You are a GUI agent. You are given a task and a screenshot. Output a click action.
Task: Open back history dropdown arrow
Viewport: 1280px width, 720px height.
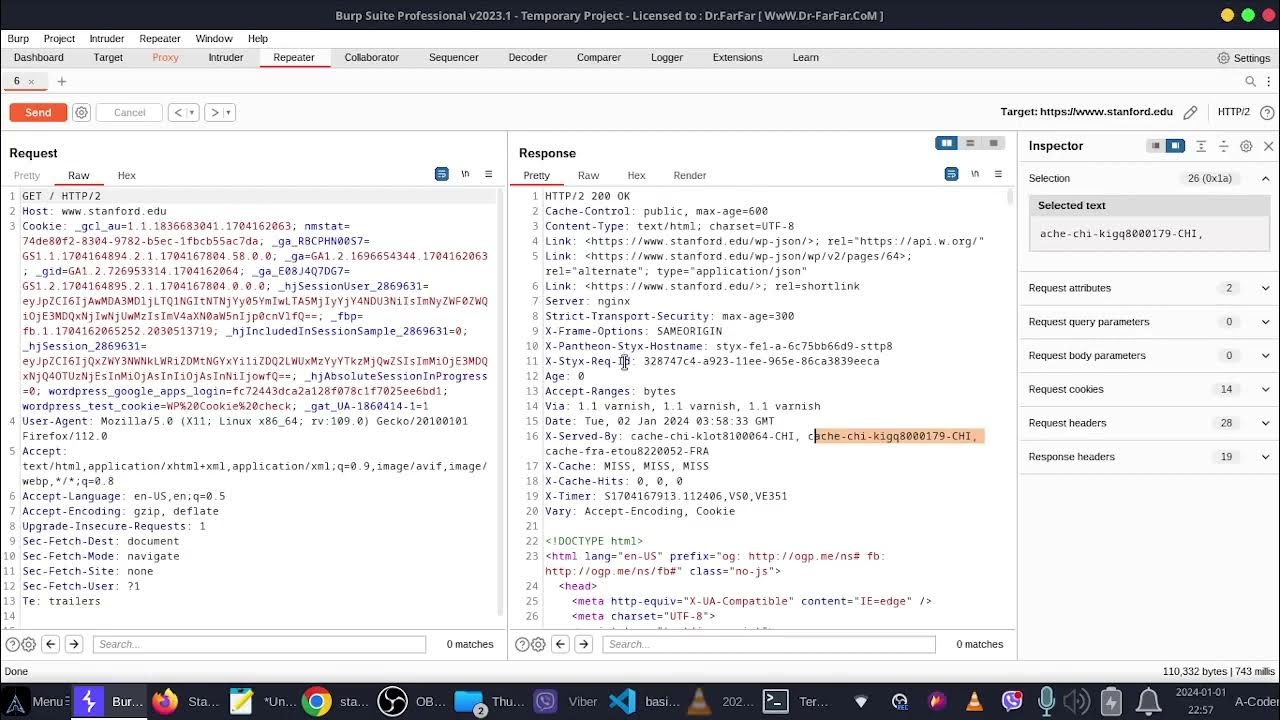pos(192,112)
